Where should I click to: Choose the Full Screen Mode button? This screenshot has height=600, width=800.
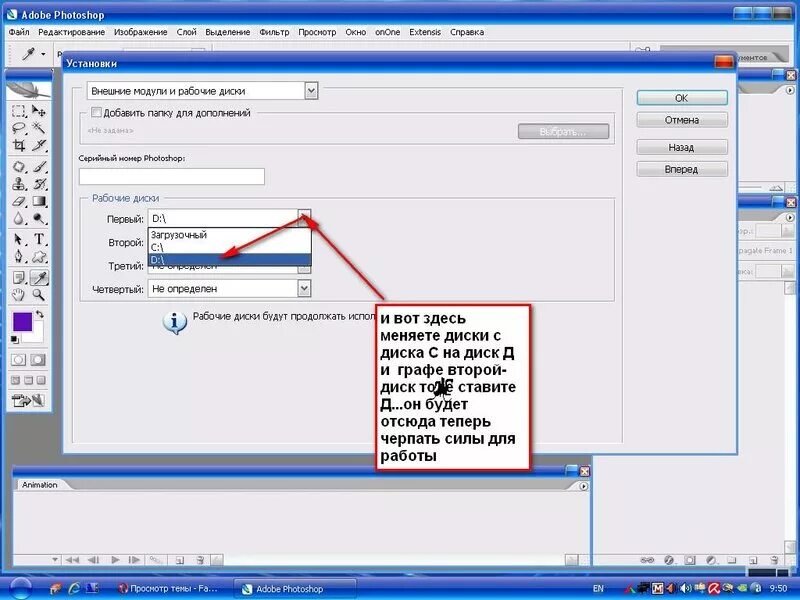click(x=41, y=380)
